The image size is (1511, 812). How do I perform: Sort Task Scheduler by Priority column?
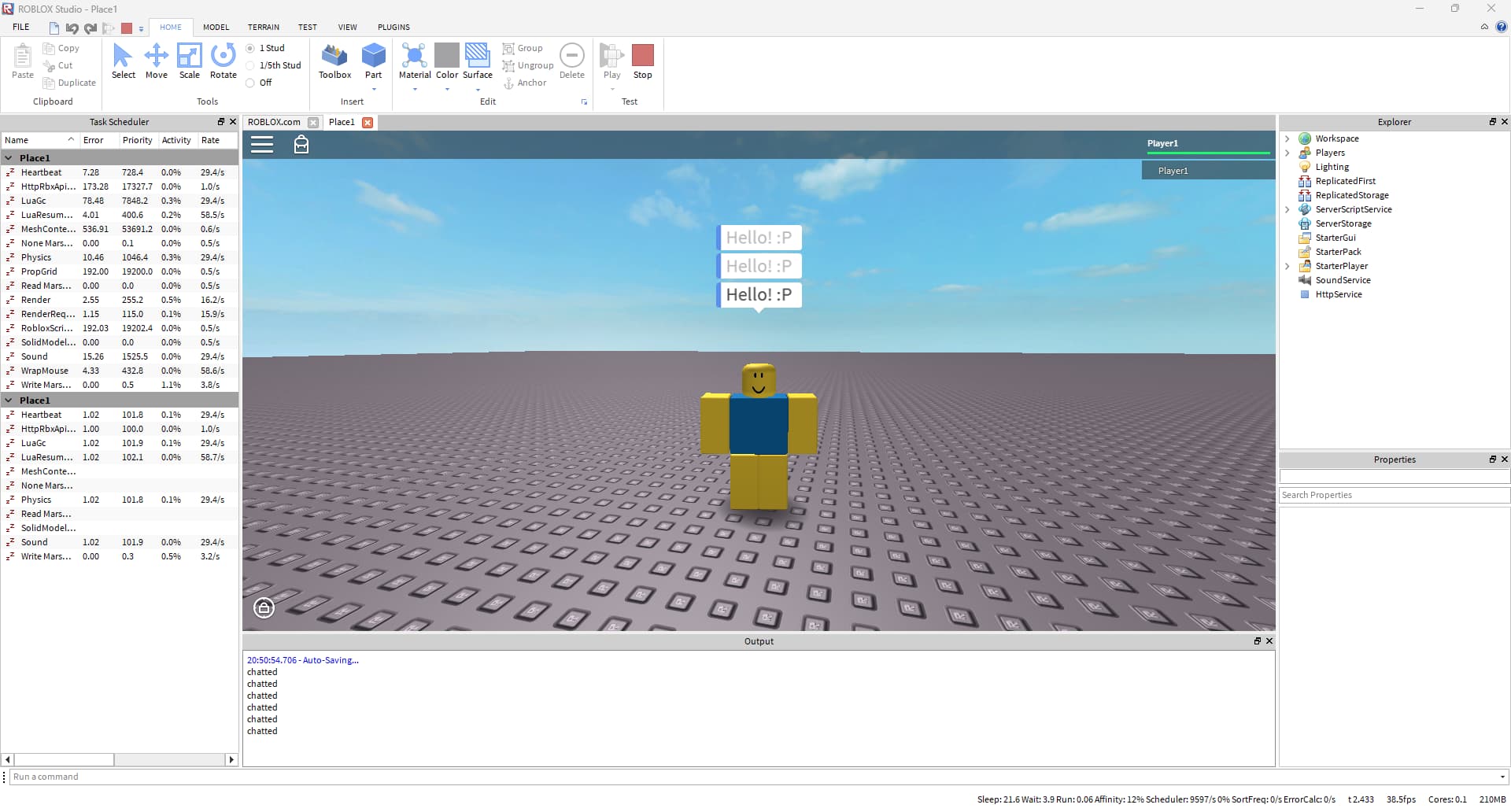coord(138,140)
